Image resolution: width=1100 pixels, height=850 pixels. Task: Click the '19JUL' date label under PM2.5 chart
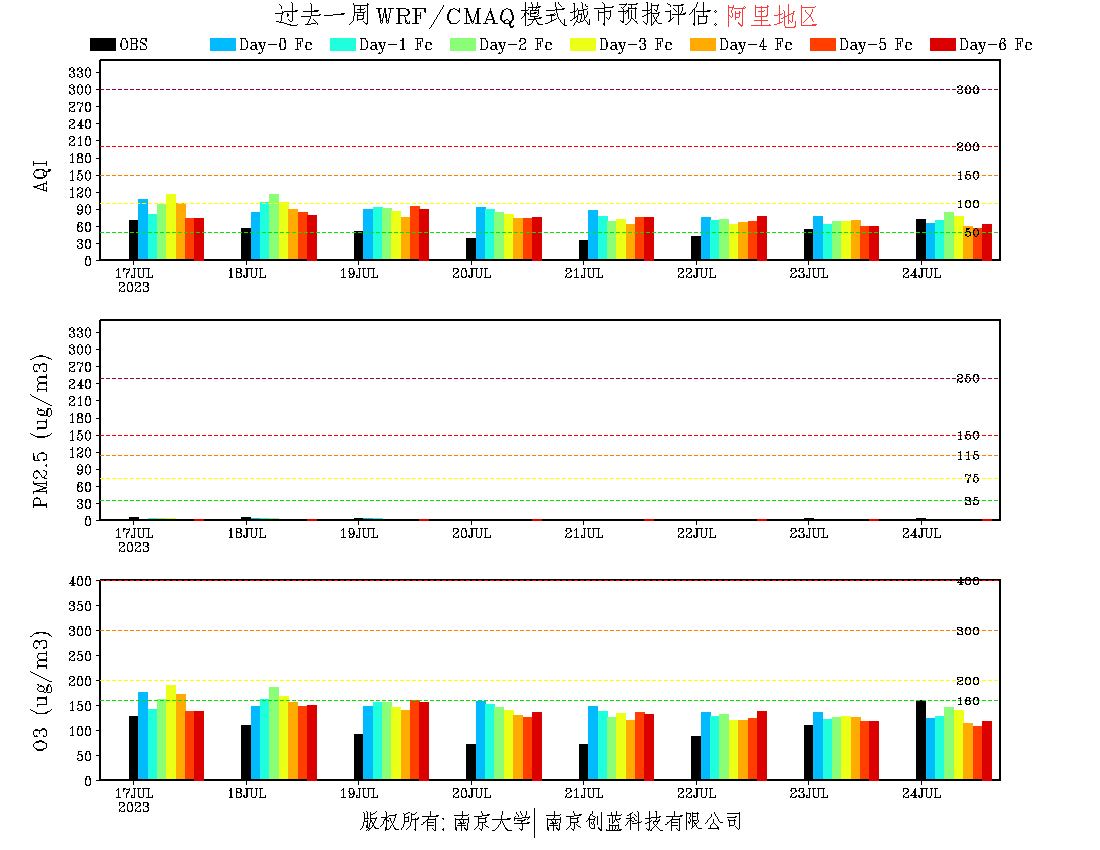[359, 534]
